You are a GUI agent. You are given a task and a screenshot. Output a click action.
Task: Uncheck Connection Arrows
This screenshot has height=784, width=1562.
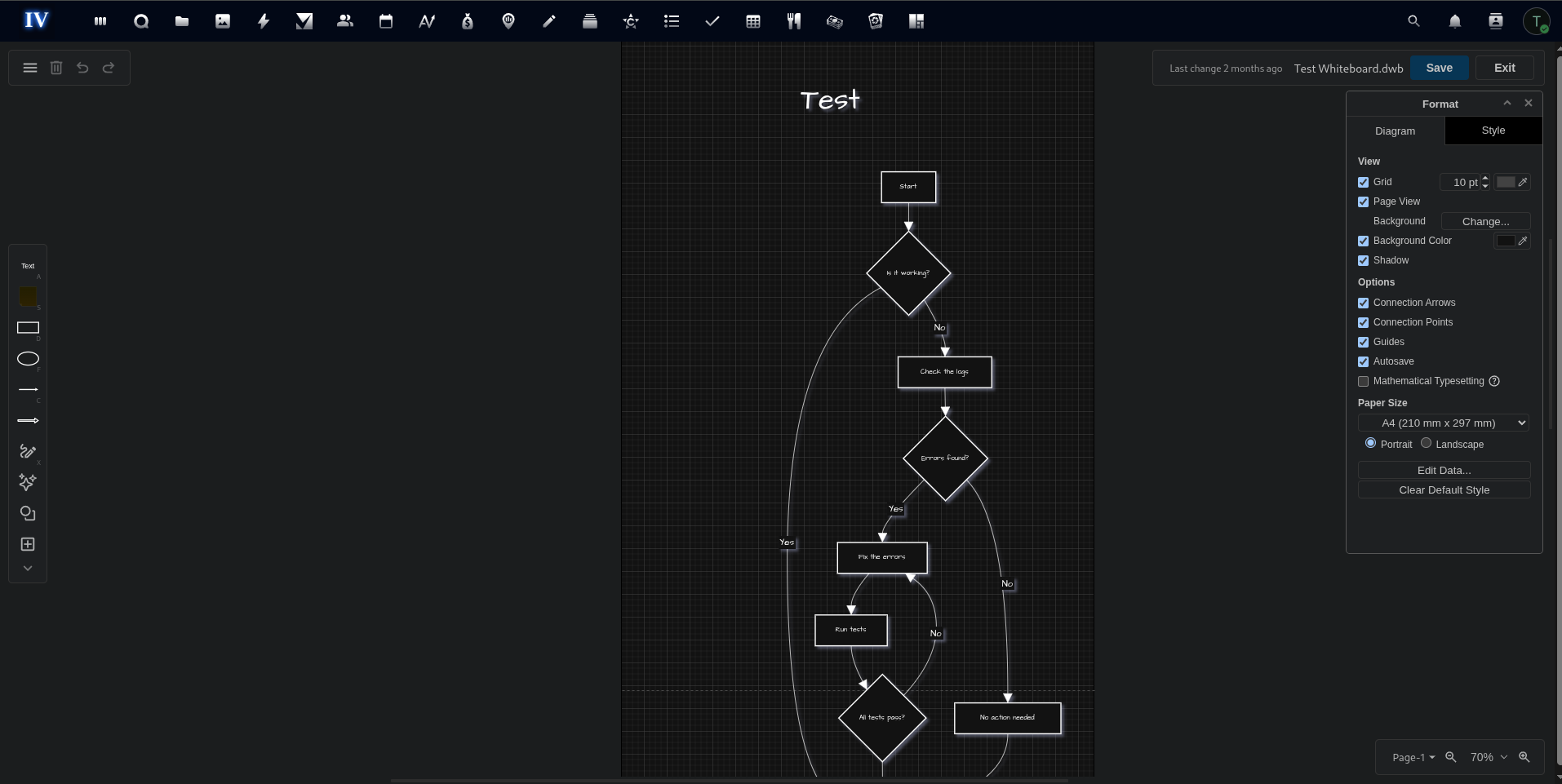coord(1363,303)
